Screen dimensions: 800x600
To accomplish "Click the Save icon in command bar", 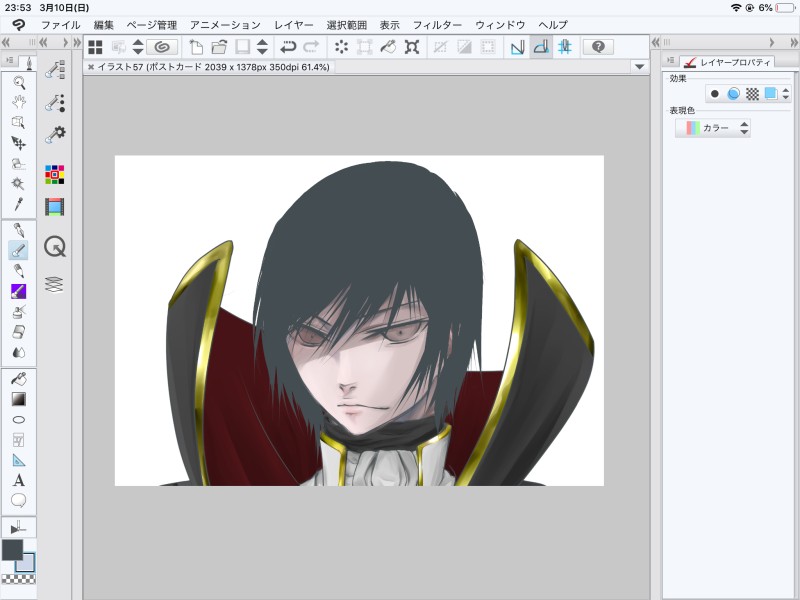I will pos(242,47).
